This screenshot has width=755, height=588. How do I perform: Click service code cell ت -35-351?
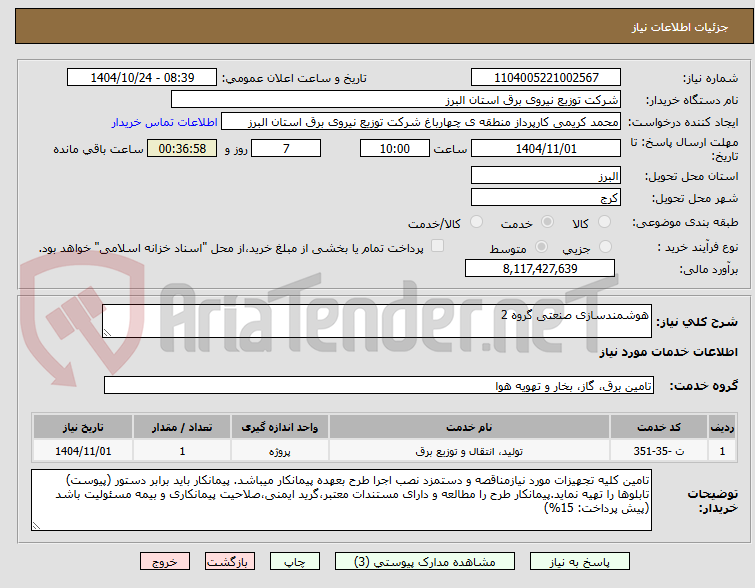click(x=659, y=451)
